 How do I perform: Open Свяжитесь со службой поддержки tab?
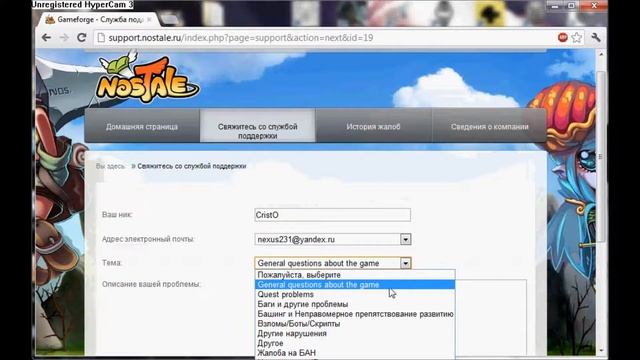pyautogui.click(x=258, y=127)
